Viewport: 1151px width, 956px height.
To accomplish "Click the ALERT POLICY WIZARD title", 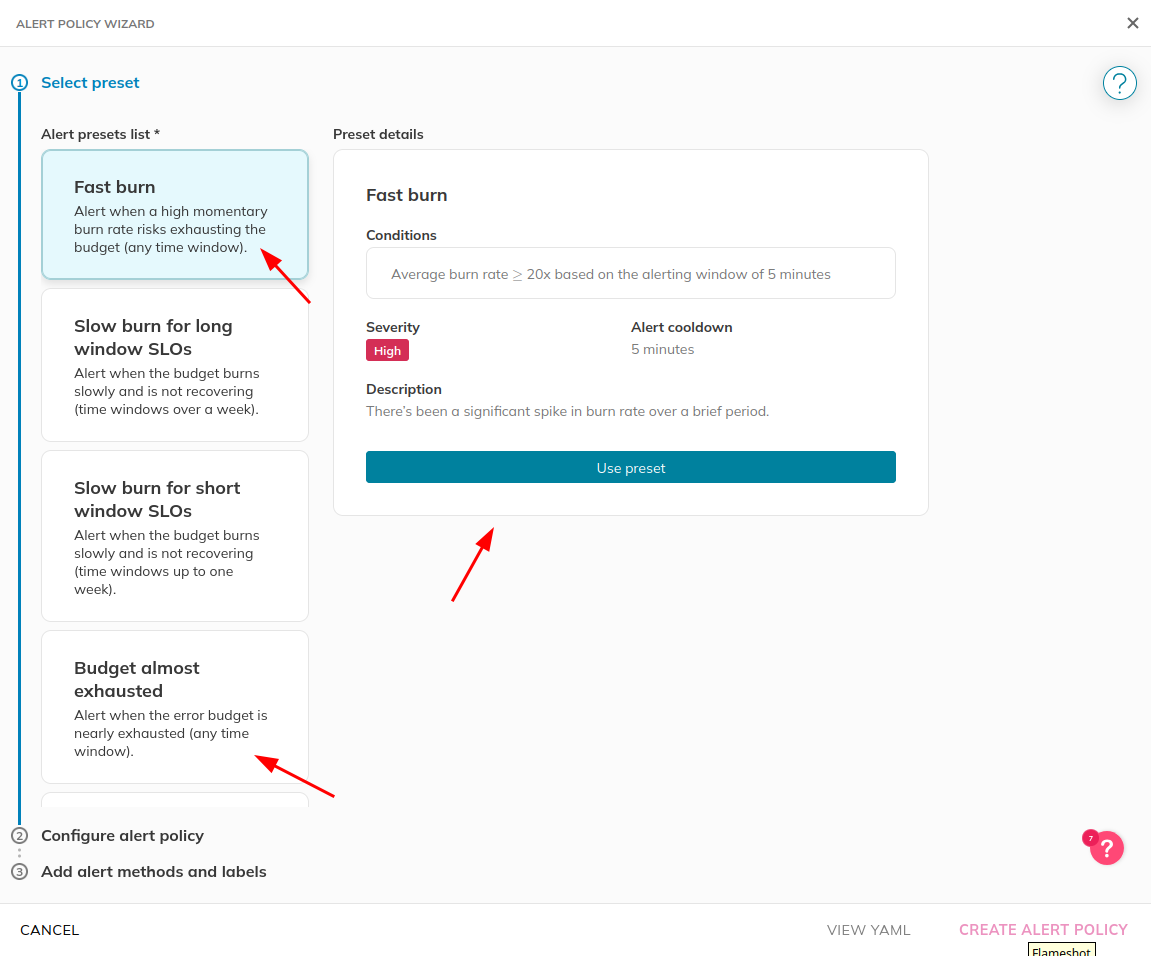I will 85,23.
